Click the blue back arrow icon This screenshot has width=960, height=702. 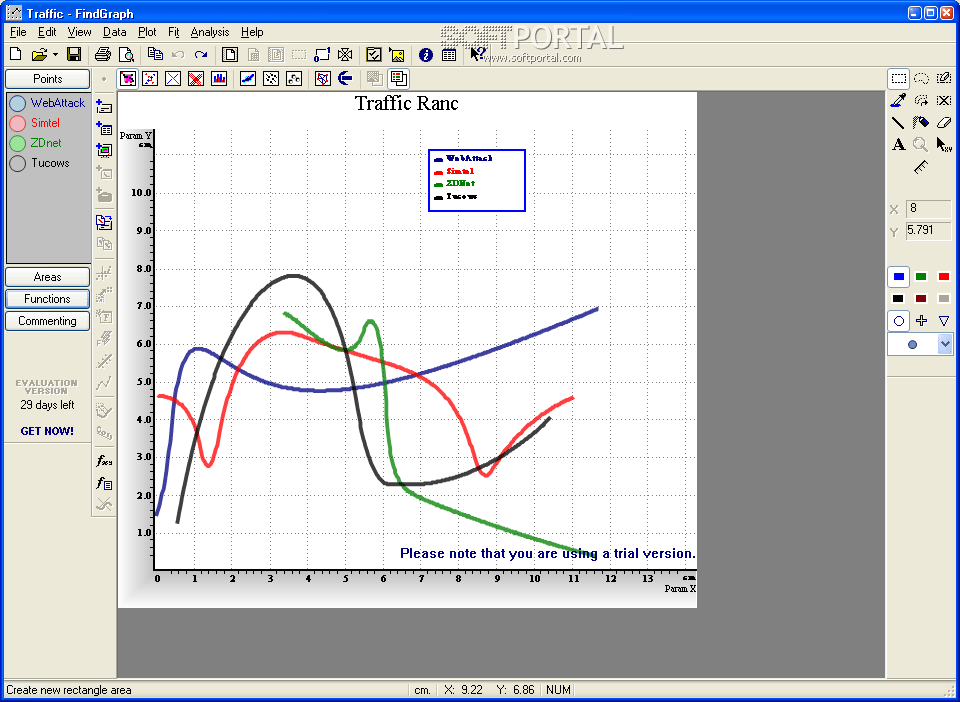345,78
